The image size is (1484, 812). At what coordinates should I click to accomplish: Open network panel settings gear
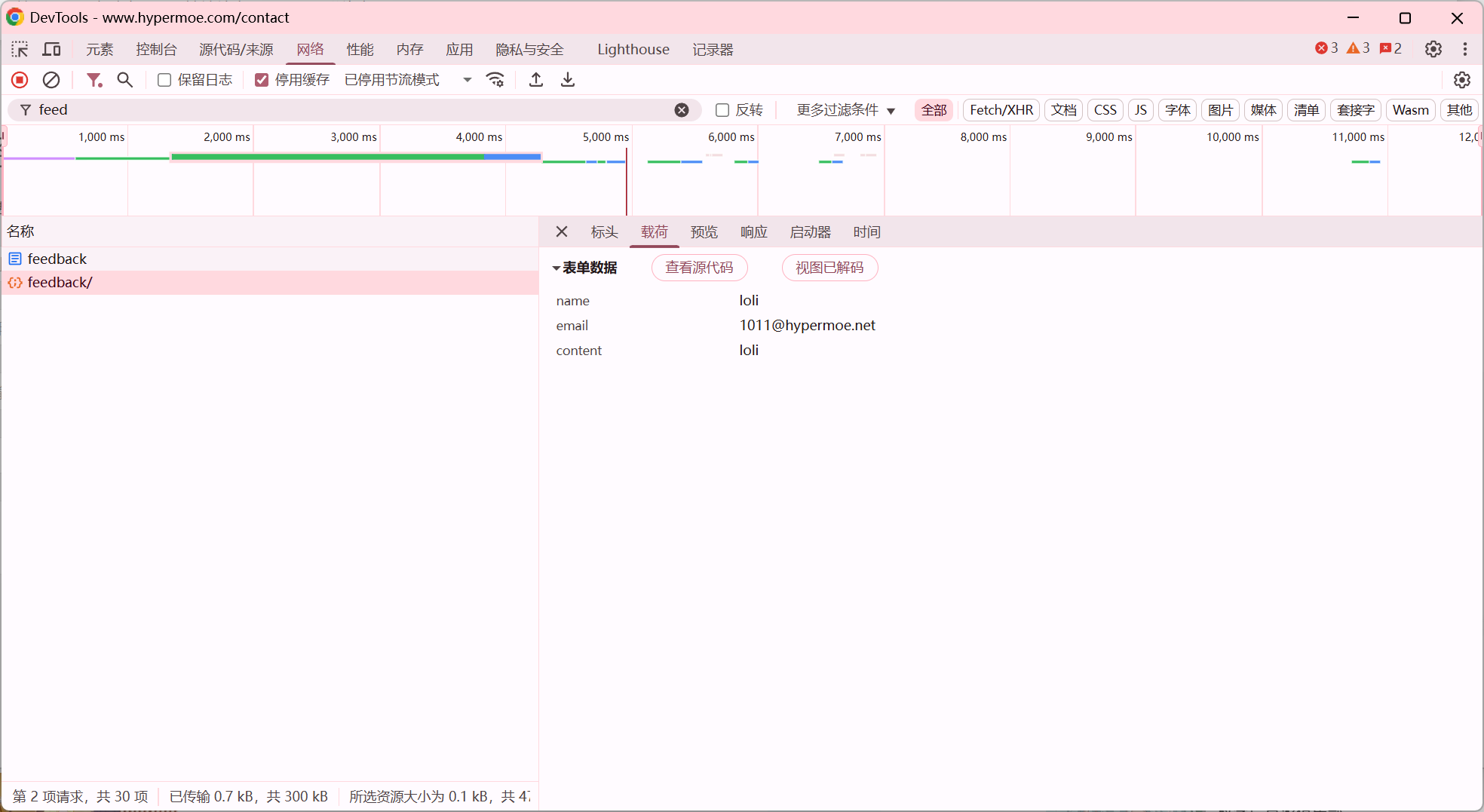1462,80
